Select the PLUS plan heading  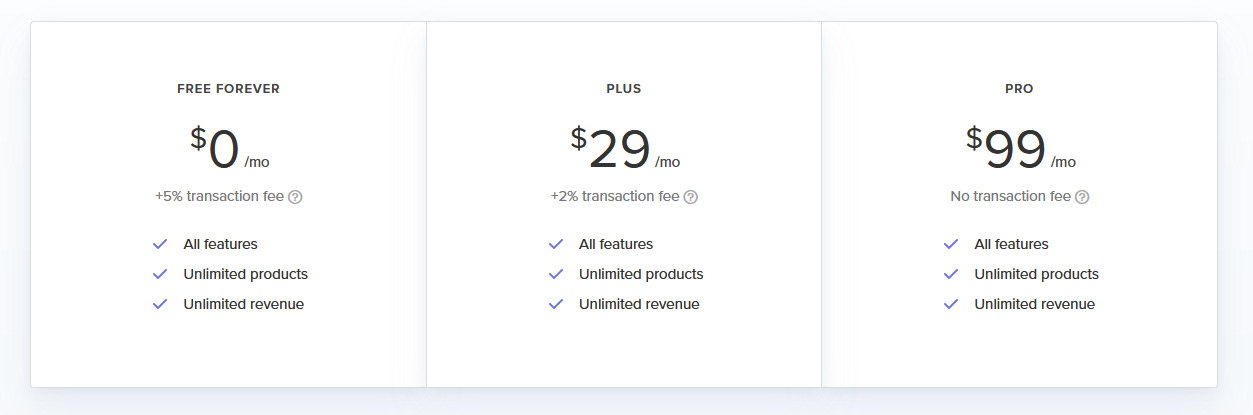pos(624,89)
